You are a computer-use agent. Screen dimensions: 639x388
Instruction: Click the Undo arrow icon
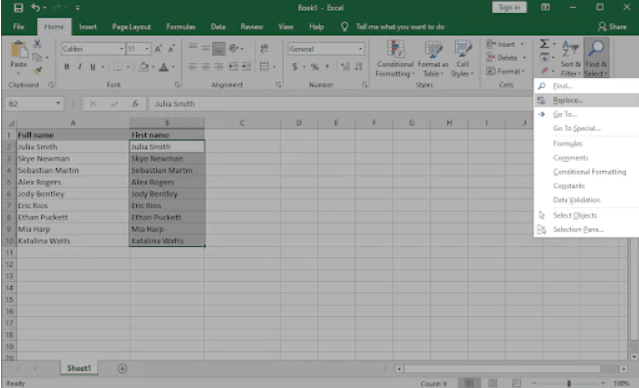coord(35,8)
